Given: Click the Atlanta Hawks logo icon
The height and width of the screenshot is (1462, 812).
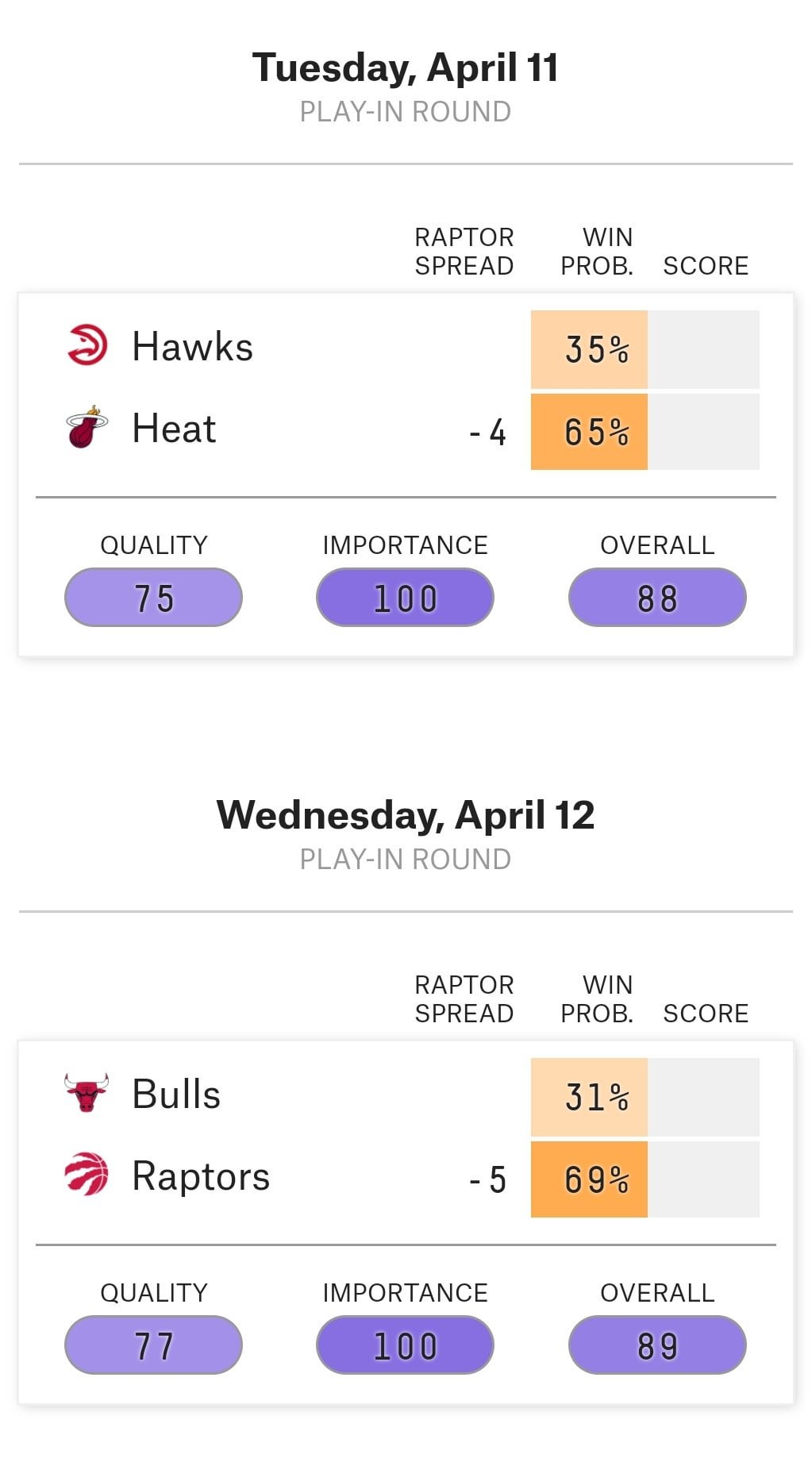Looking at the screenshot, I should tap(87, 345).
